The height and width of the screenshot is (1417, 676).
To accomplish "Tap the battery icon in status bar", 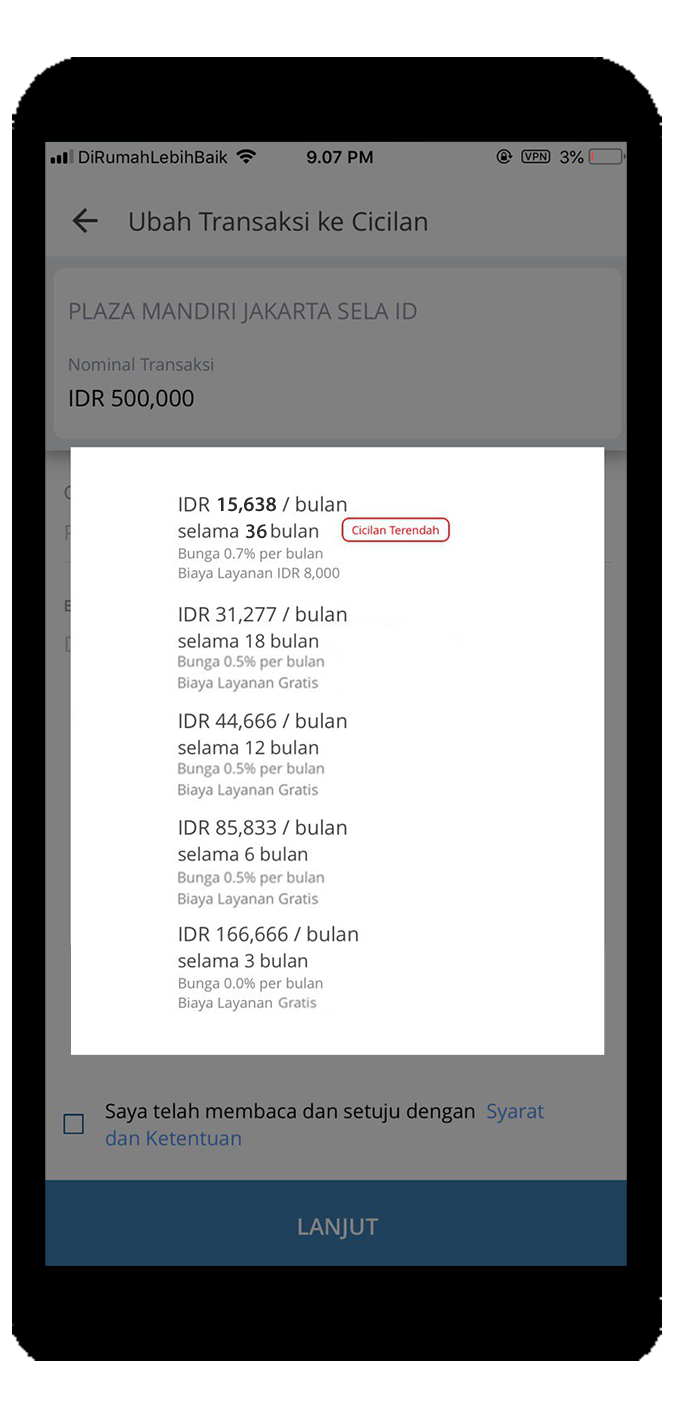I will pyautogui.click(x=606, y=157).
